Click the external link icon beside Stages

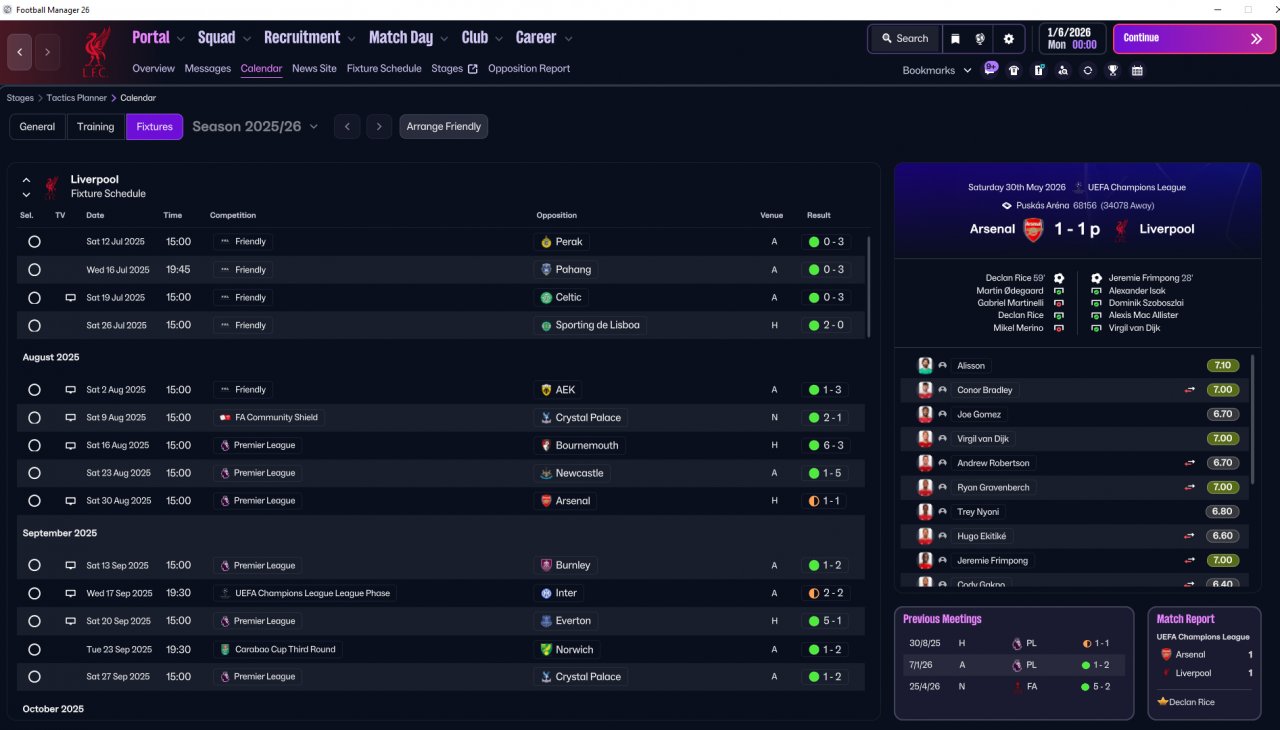click(x=473, y=69)
